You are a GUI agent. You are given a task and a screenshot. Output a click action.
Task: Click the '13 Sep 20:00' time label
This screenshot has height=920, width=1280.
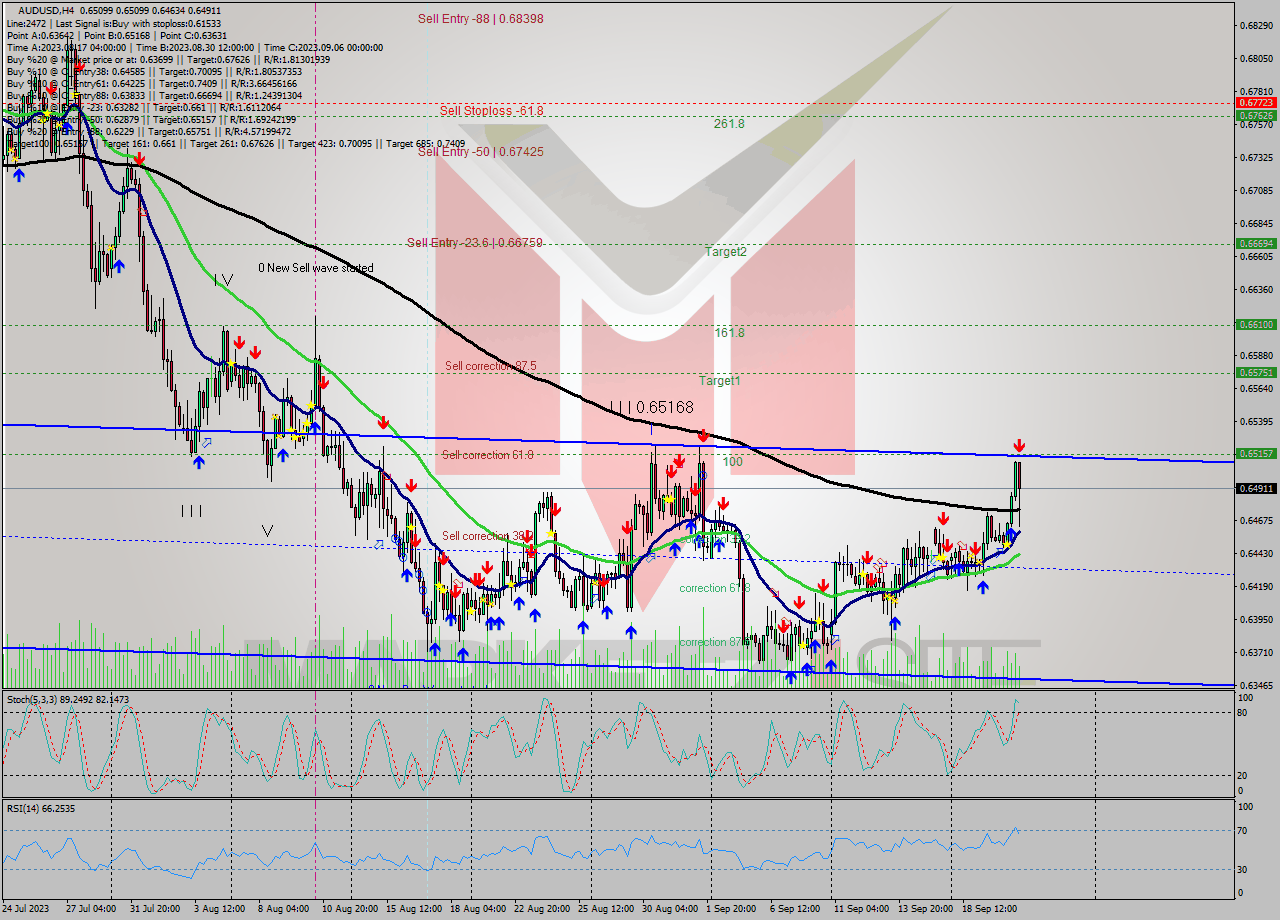pyautogui.click(x=925, y=909)
